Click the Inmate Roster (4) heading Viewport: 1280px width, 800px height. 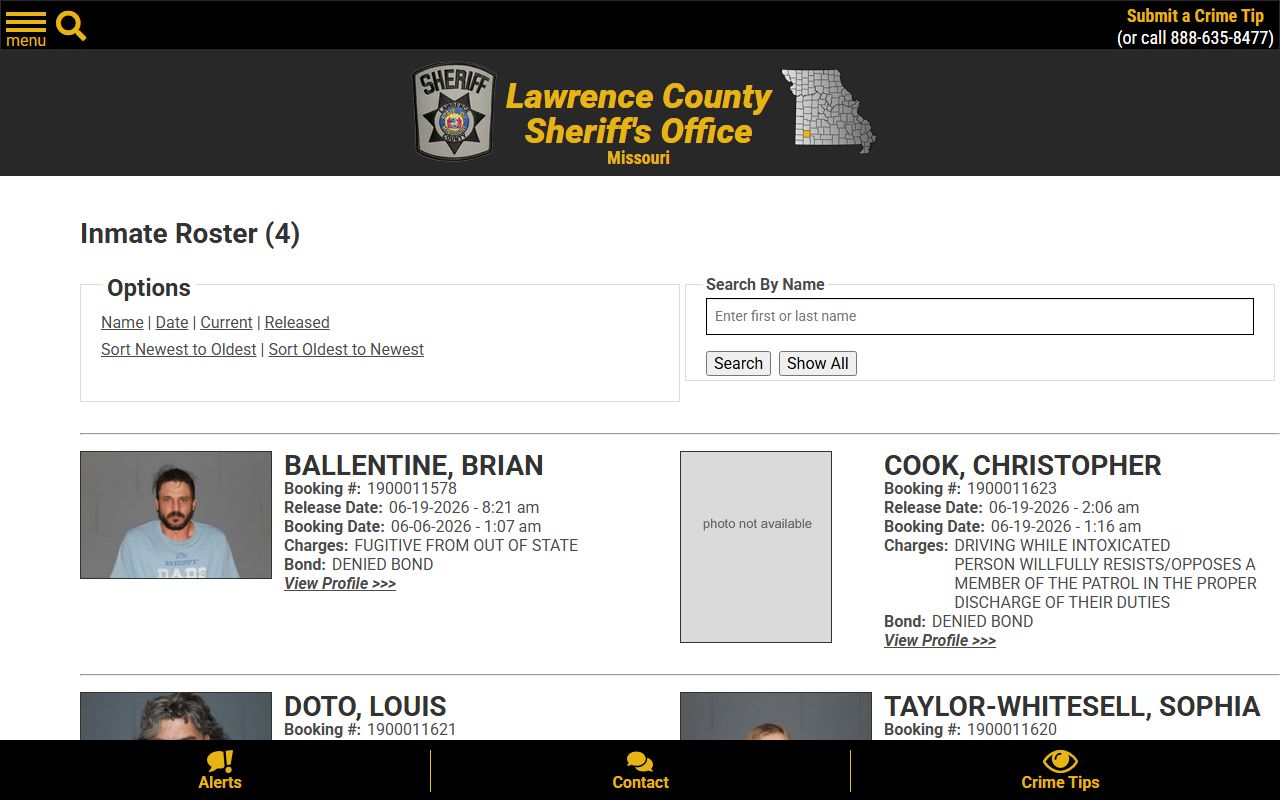click(x=190, y=233)
